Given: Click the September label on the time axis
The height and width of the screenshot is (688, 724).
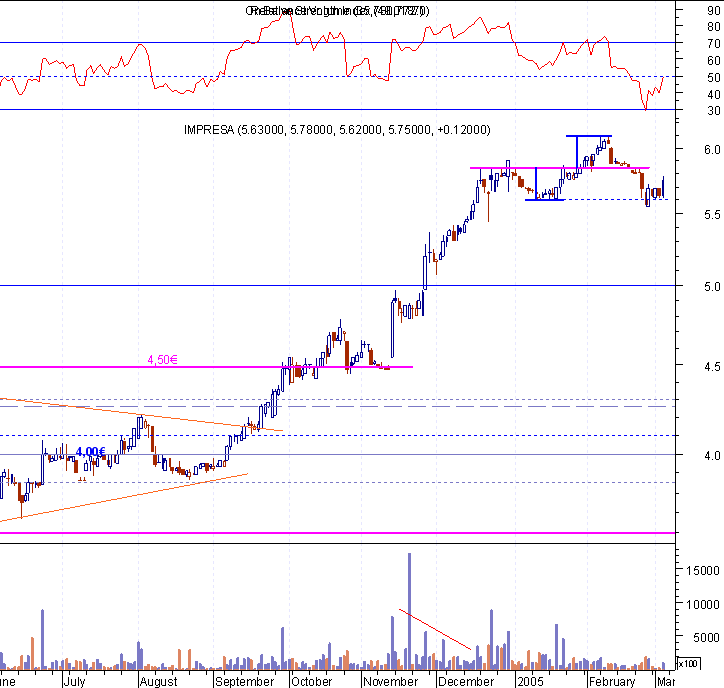Looking at the screenshot, I should pyautogui.click(x=245, y=682).
